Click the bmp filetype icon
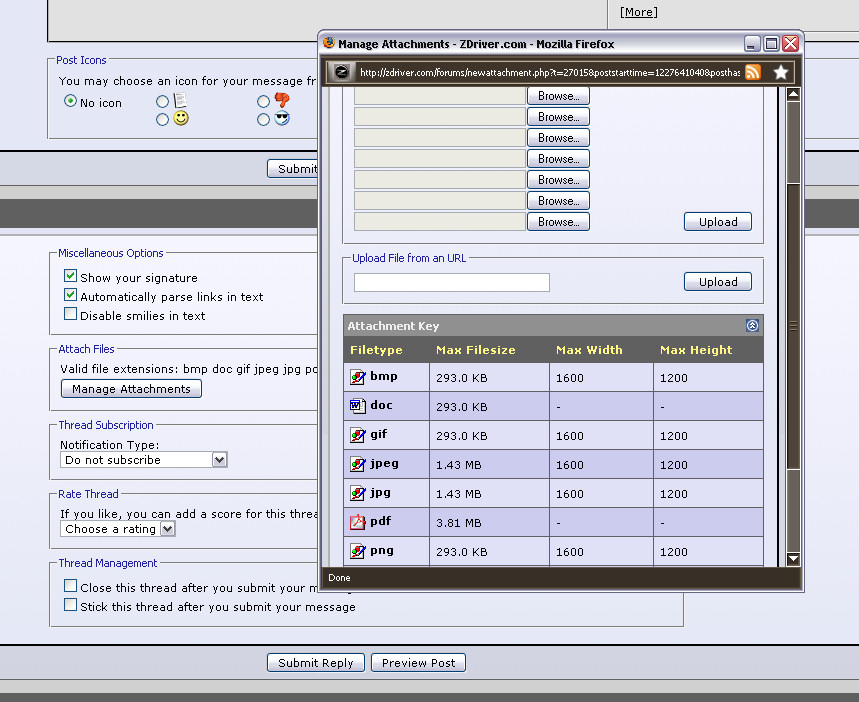The width and height of the screenshot is (859, 702). pyautogui.click(x=358, y=377)
